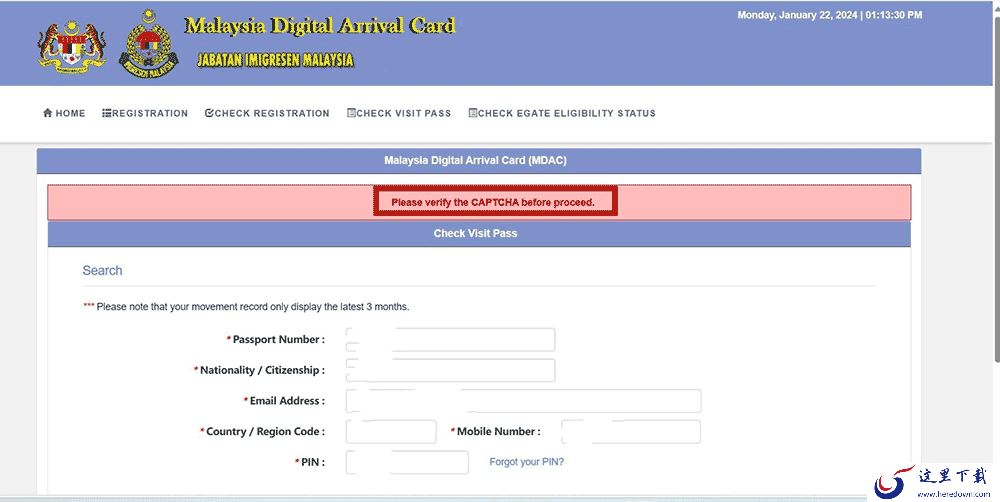Image resolution: width=1000 pixels, height=502 pixels.
Task: Open the Nationality / Citizenship field
Action: point(450,370)
